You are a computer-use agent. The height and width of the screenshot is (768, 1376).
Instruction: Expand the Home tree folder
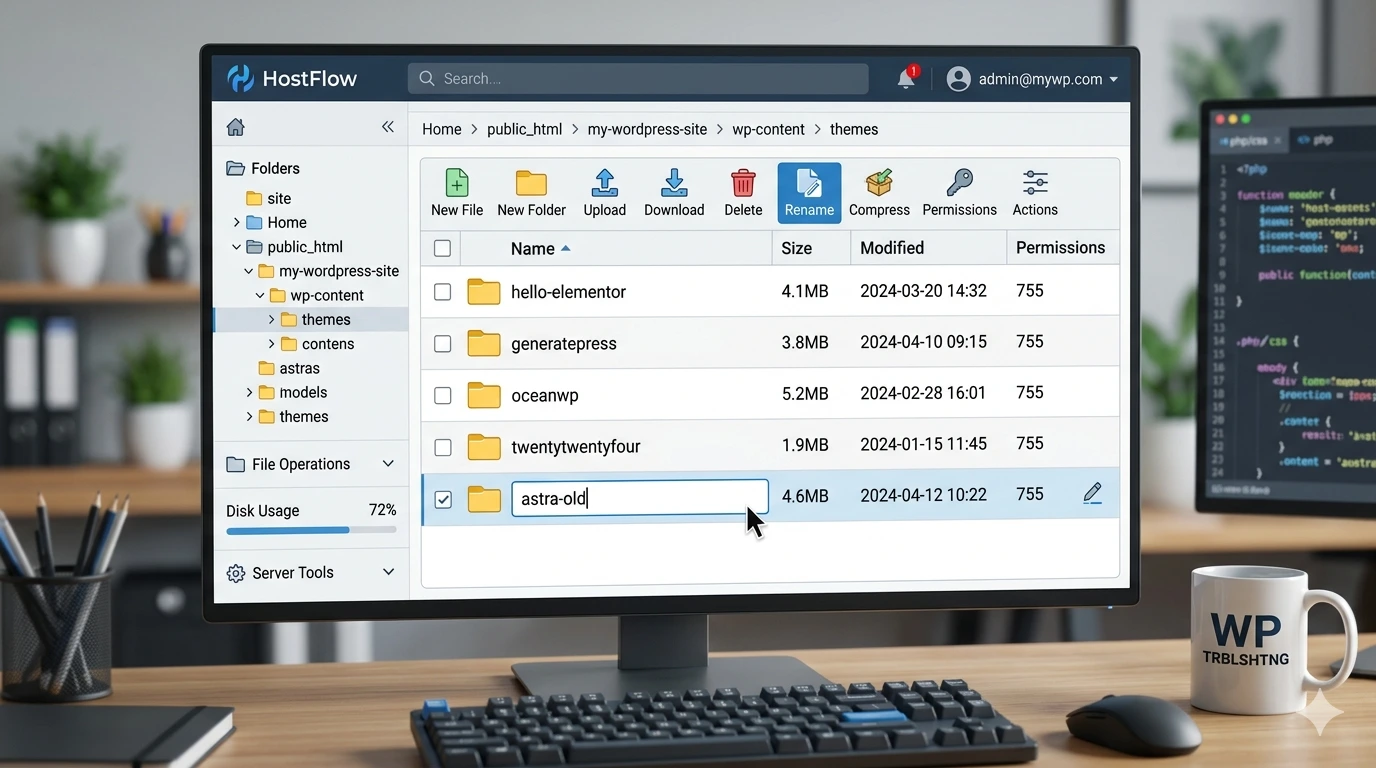[236, 222]
